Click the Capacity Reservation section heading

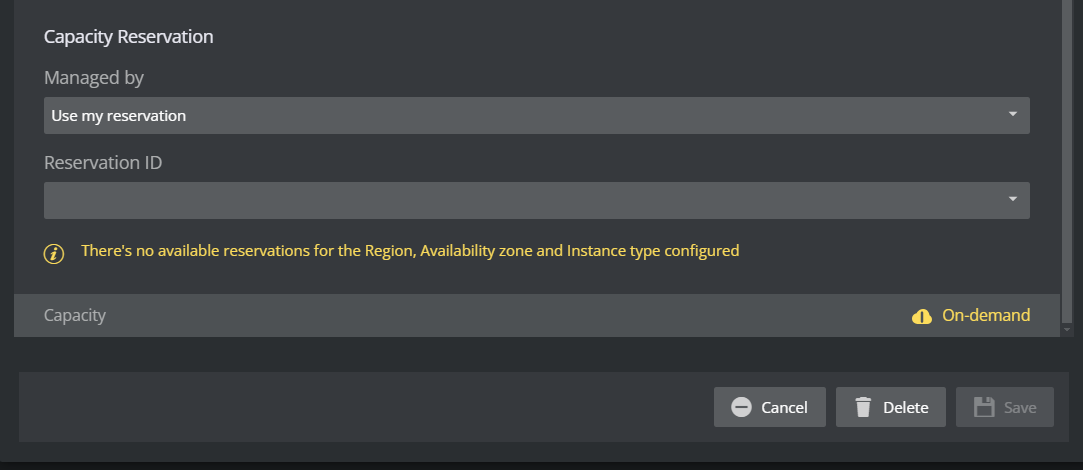tap(129, 37)
